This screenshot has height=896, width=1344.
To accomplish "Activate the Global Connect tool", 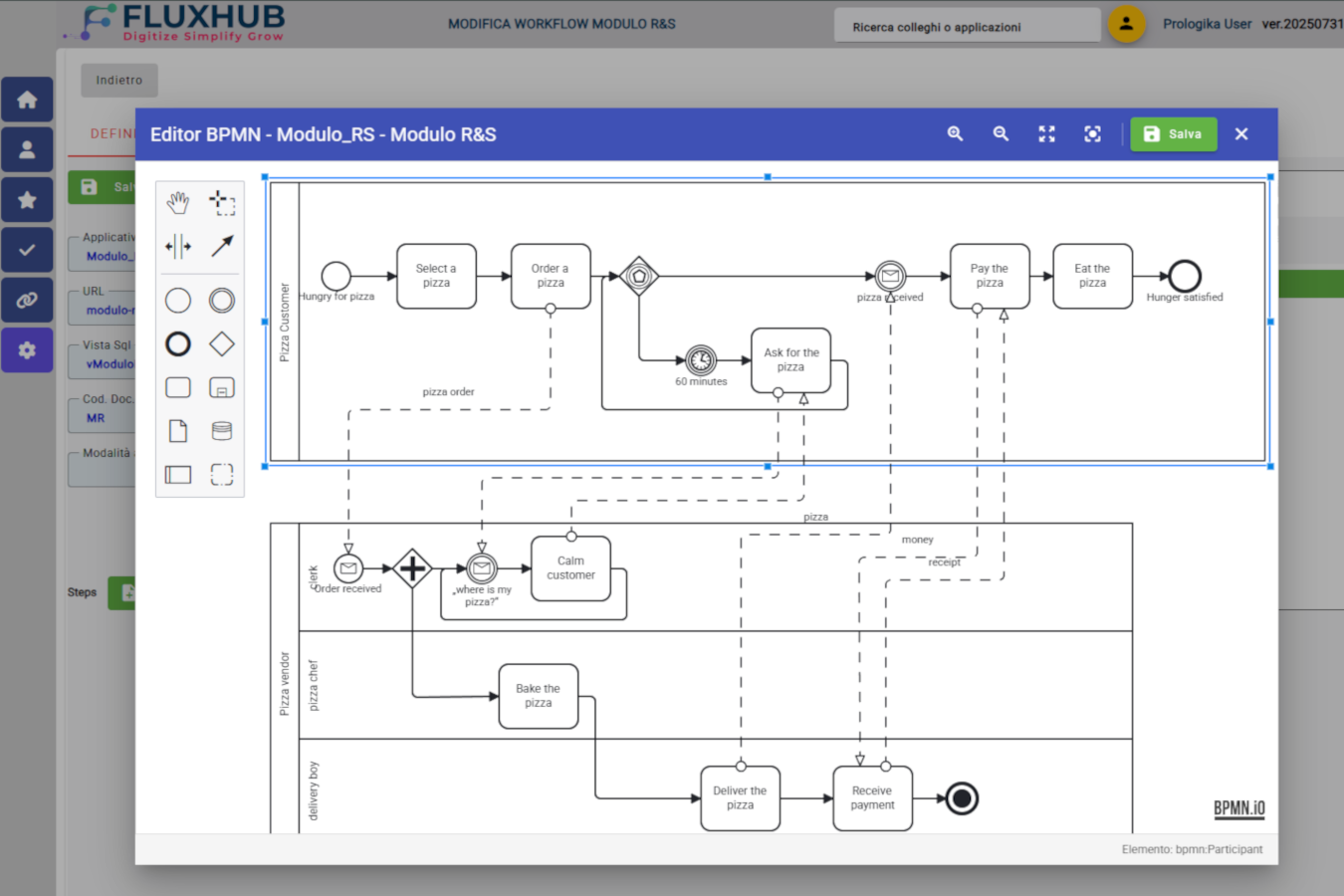I will pyautogui.click(x=222, y=246).
